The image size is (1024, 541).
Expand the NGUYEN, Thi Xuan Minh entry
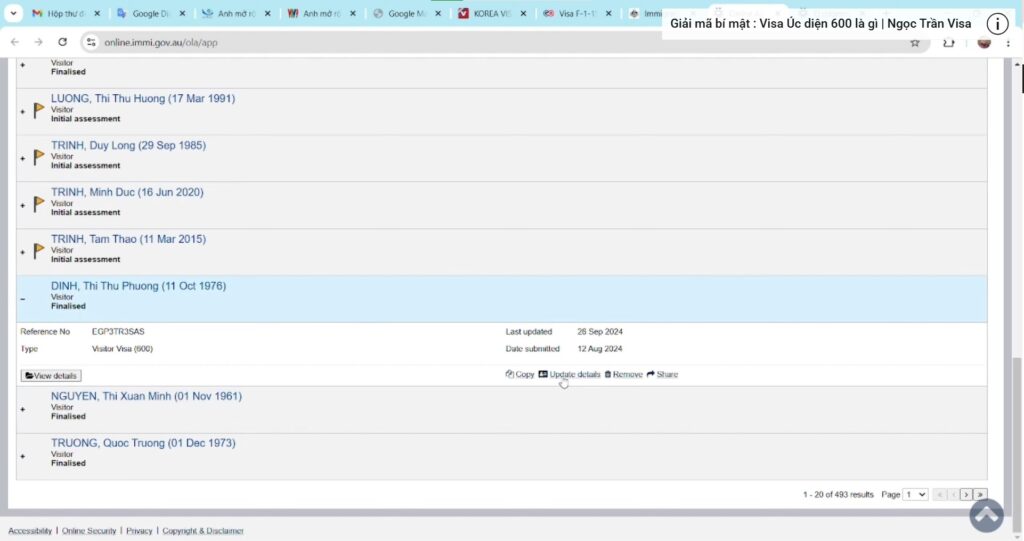(23, 409)
